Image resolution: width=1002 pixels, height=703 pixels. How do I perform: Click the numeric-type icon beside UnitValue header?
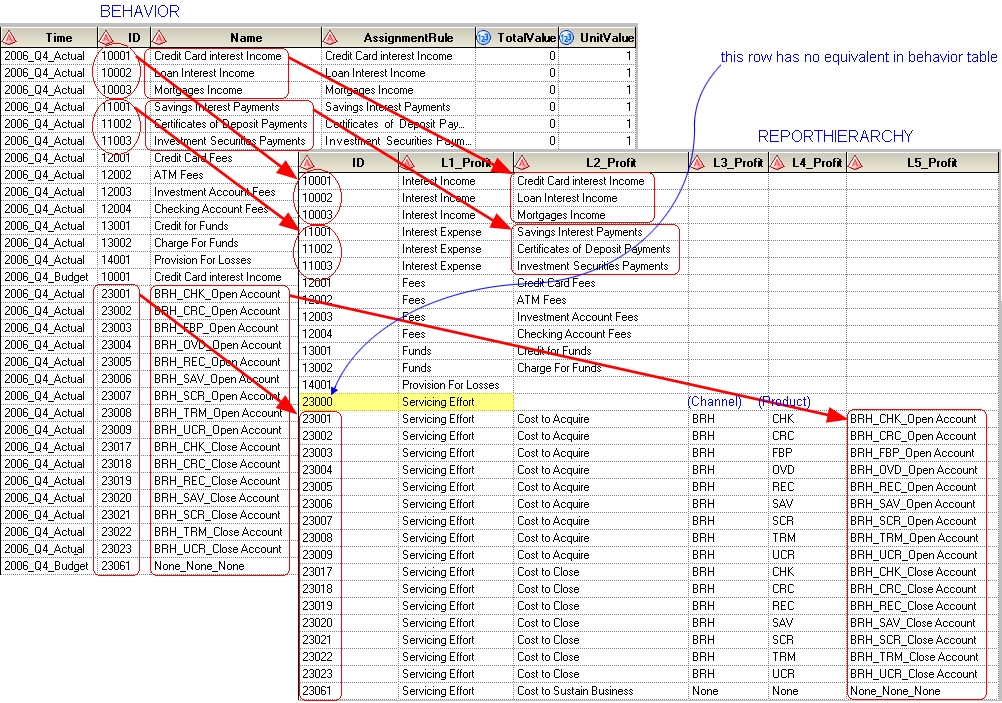(x=567, y=38)
